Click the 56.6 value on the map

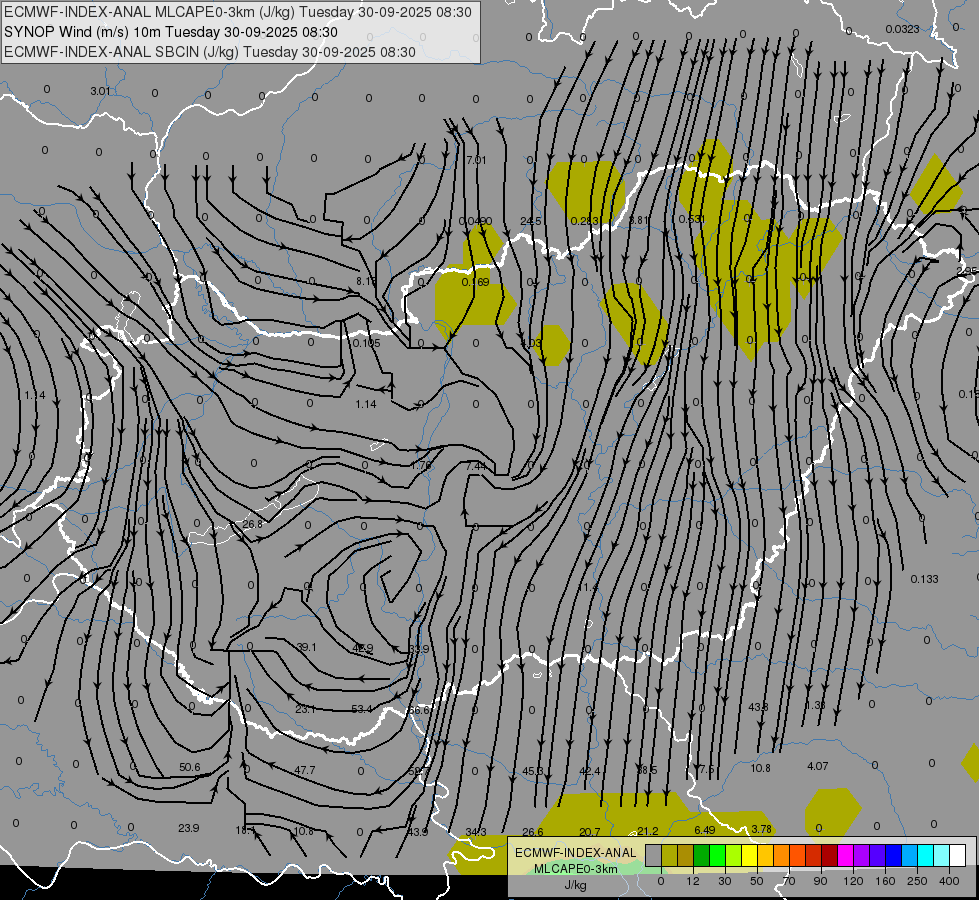click(x=418, y=710)
